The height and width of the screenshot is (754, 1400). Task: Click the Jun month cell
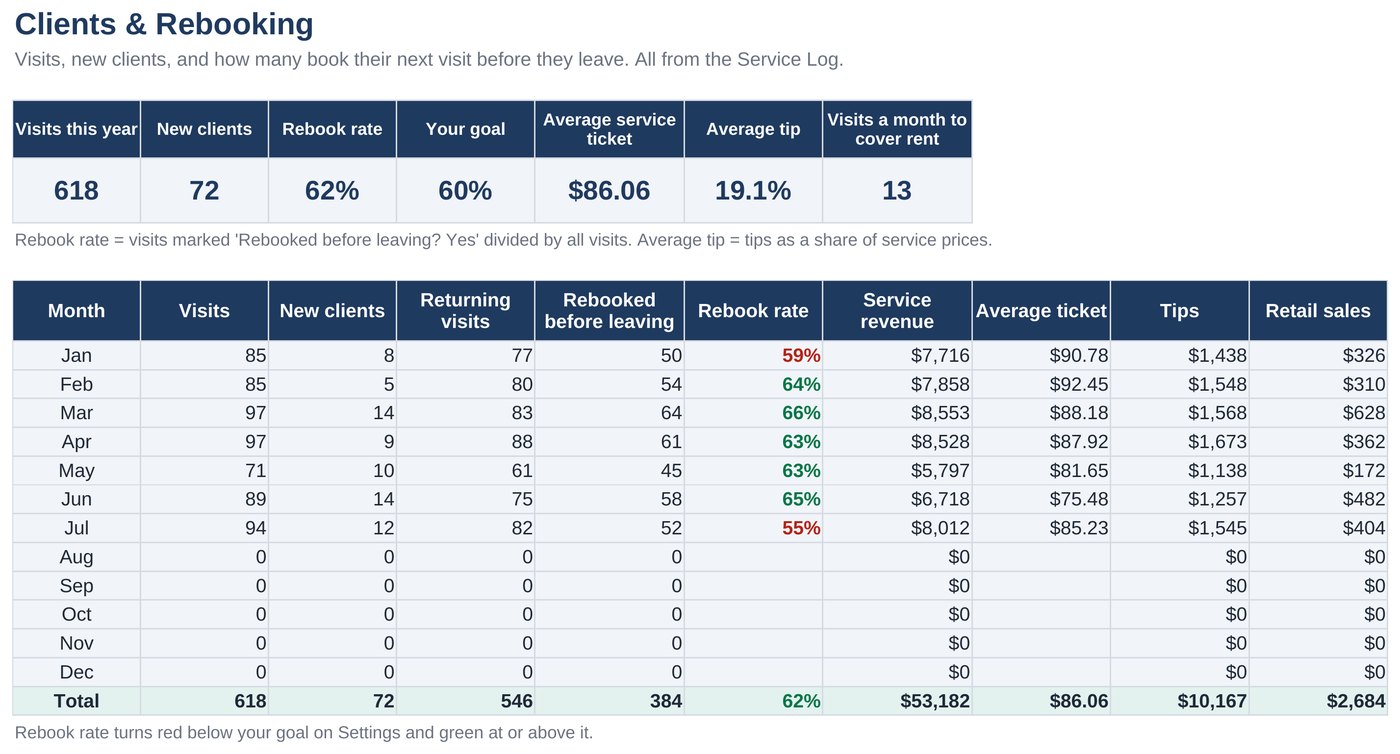coord(76,499)
